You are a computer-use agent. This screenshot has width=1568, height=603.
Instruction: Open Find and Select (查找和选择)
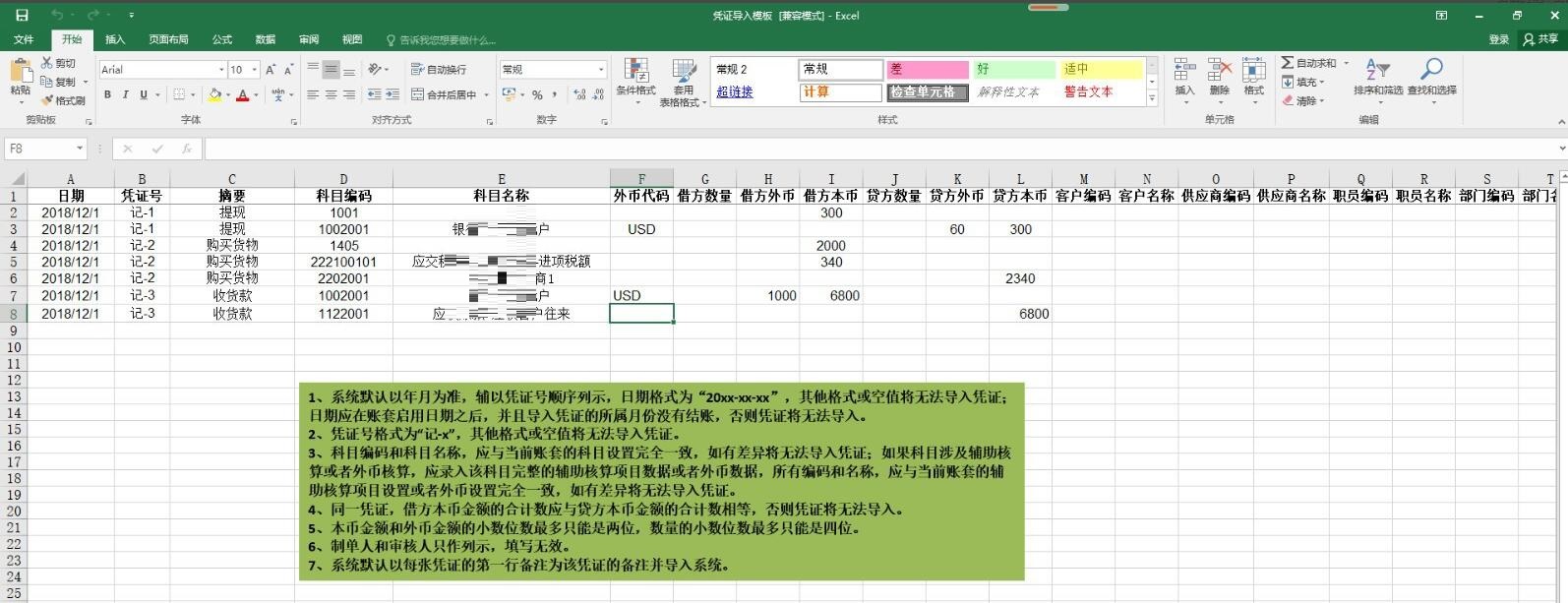1431,69
